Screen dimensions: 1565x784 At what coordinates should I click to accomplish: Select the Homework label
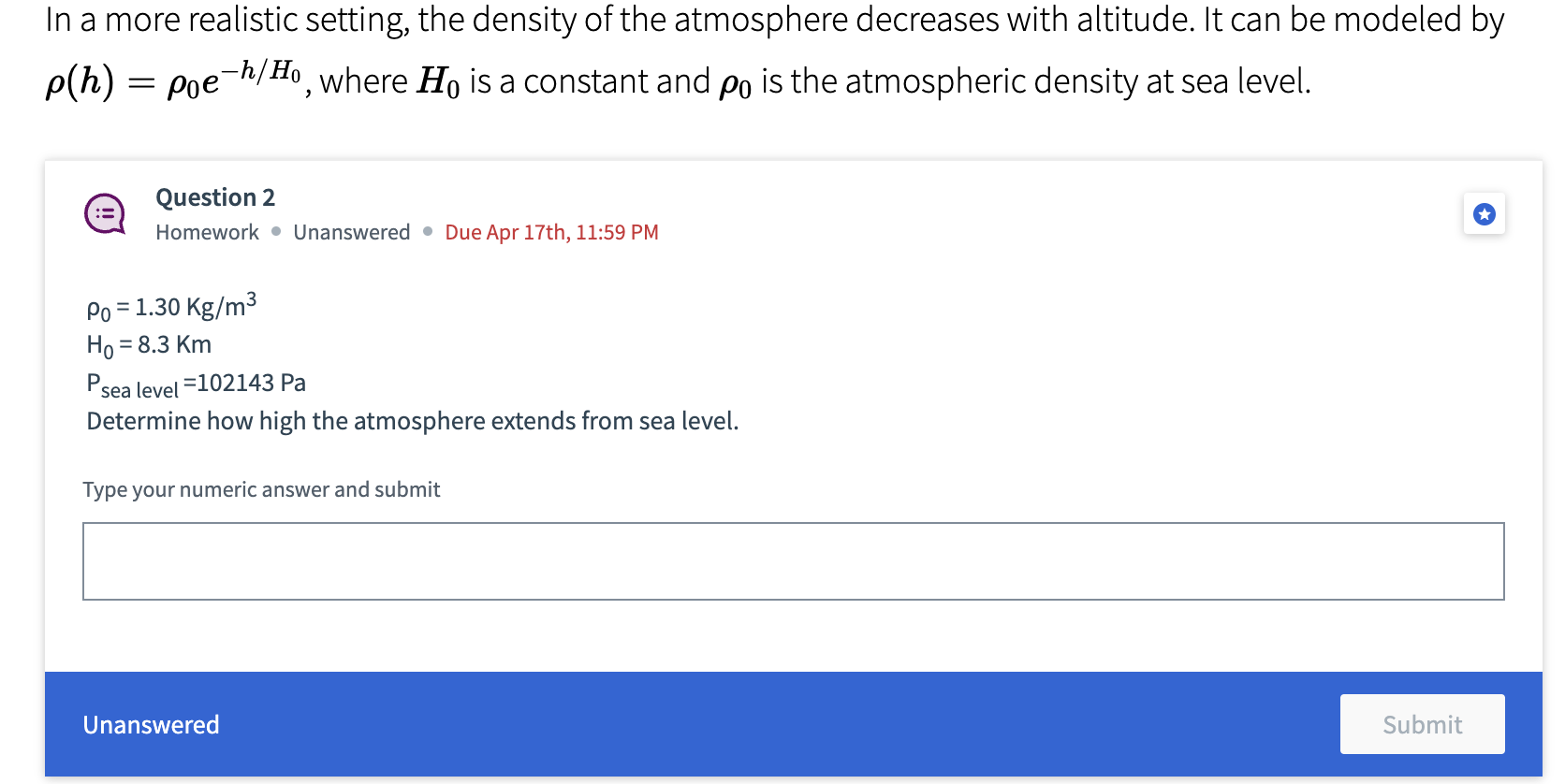[x=207, y=232]
